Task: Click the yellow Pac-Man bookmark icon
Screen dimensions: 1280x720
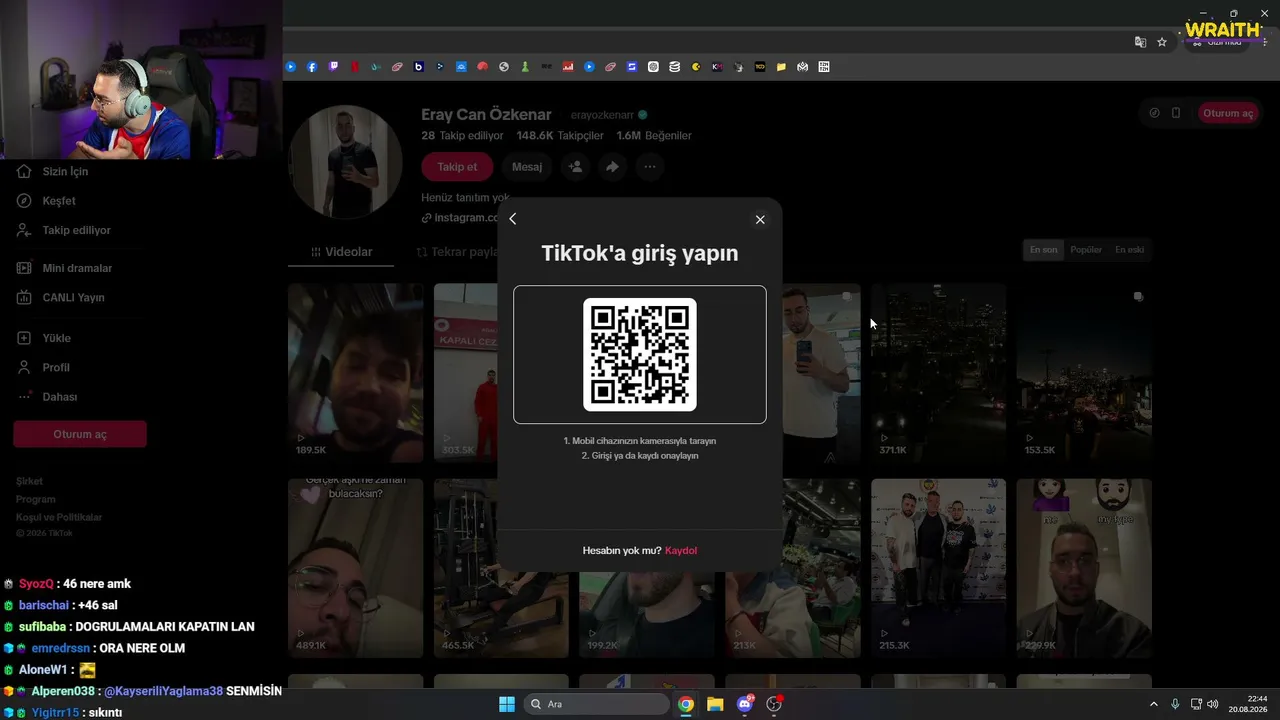Action: tap(696, 67)
